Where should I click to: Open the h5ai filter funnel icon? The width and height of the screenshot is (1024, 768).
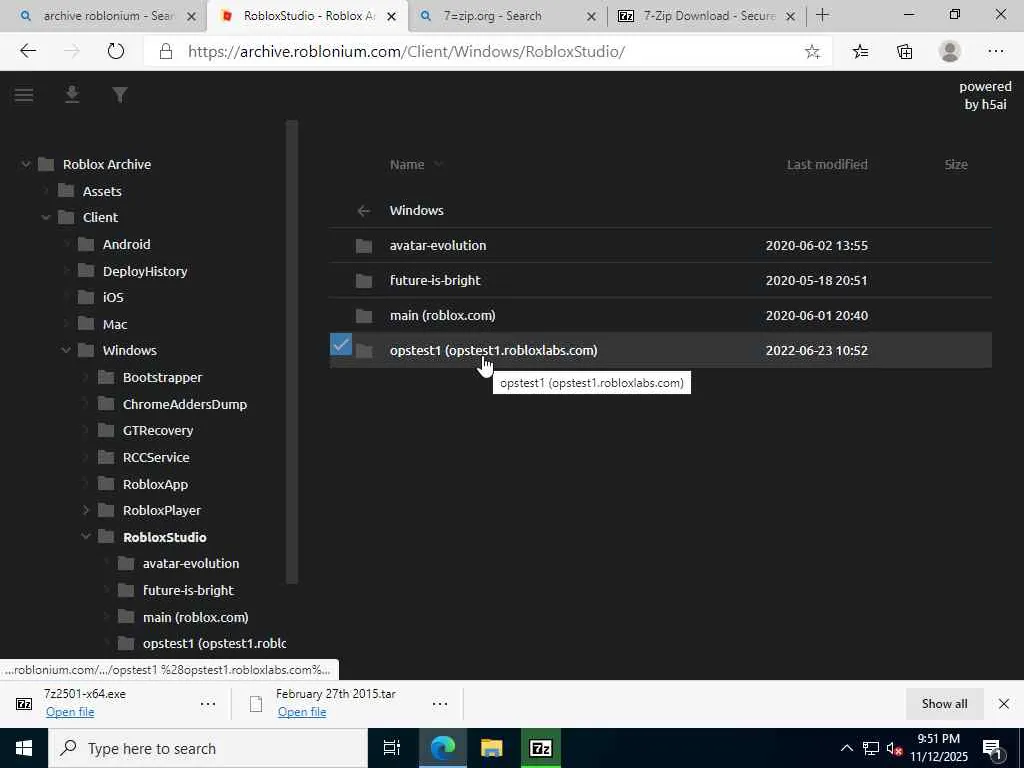[120, 95]
